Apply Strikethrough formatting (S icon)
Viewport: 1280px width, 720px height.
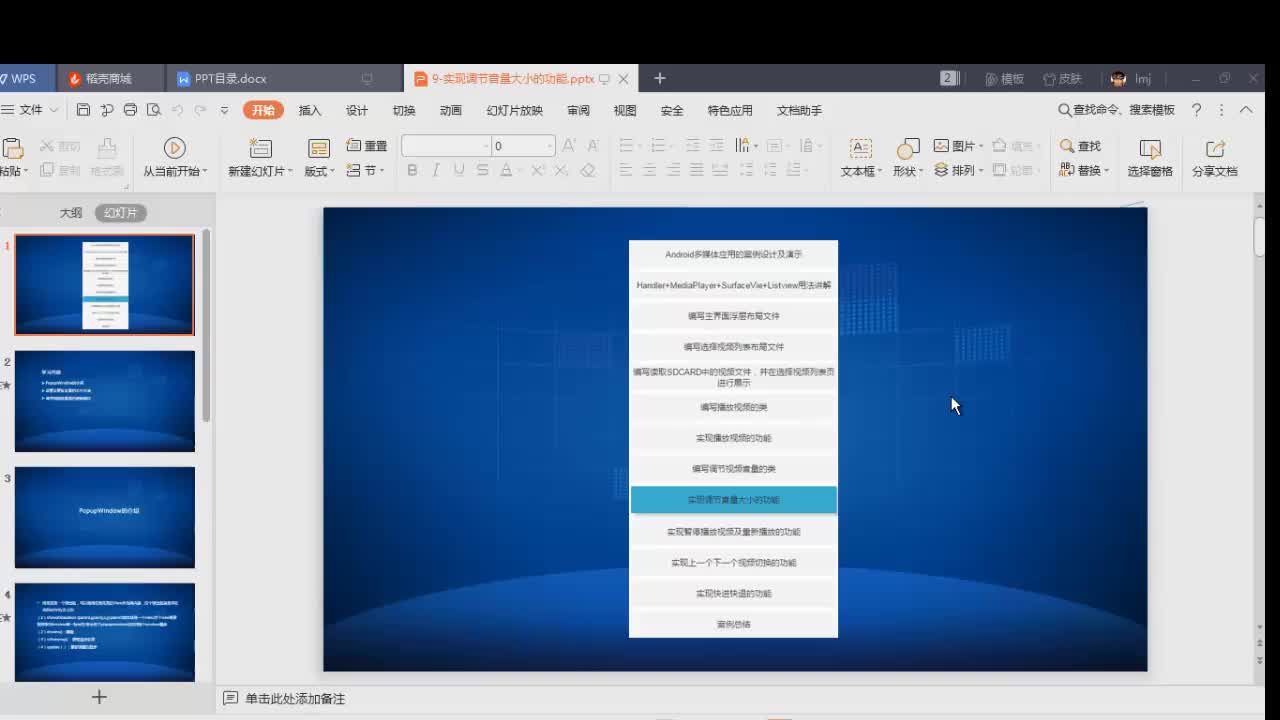click(x=482, y=171)
